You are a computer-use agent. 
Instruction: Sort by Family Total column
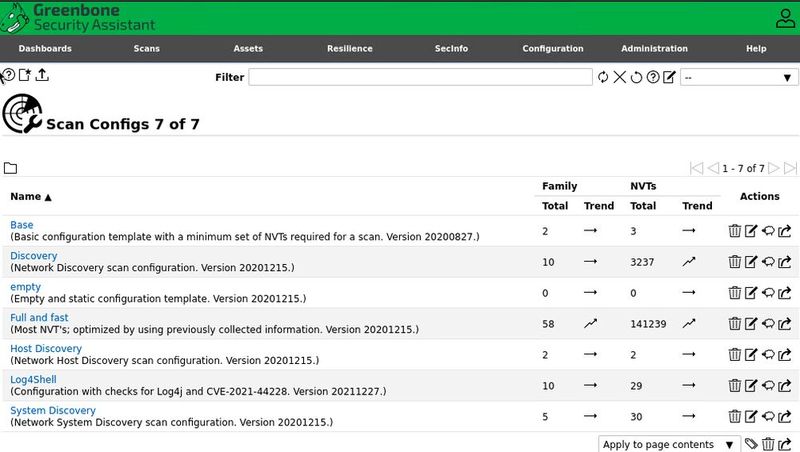[x=555, y=206]
